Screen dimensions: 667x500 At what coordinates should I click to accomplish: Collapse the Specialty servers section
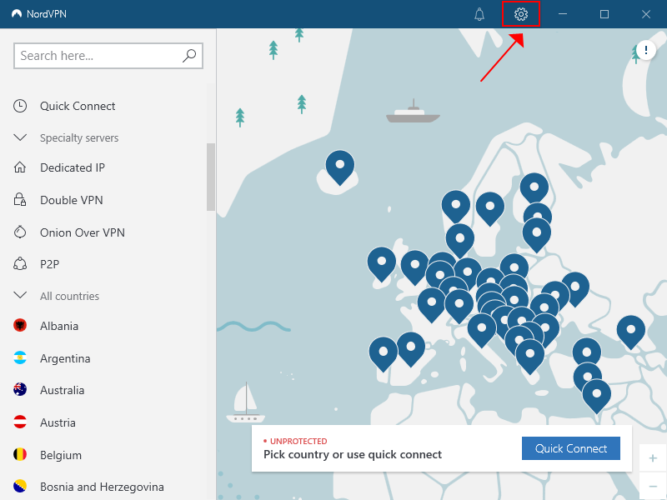click(20, 137)
